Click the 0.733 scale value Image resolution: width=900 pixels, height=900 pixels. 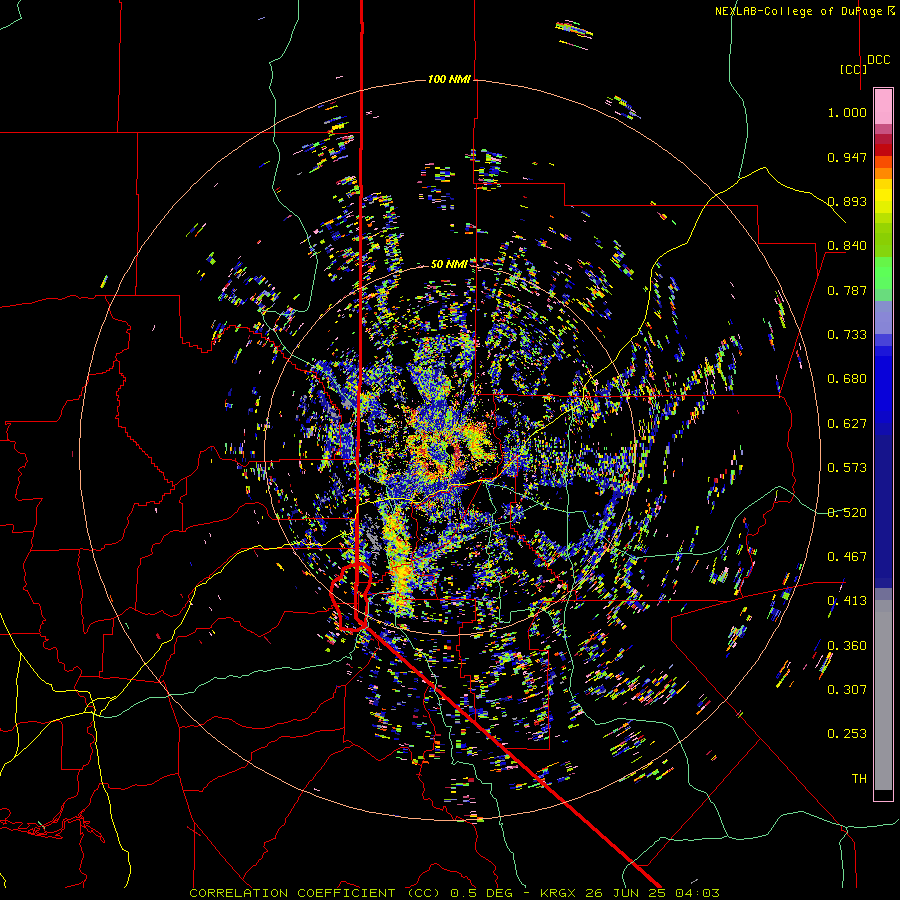click(847, 335)
